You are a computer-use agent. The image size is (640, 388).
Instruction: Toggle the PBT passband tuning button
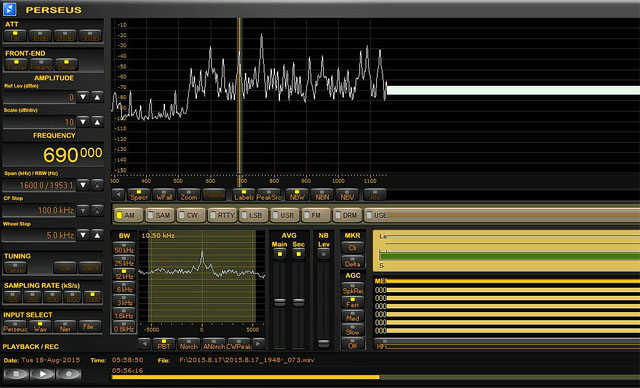click(x=164, y=344)
